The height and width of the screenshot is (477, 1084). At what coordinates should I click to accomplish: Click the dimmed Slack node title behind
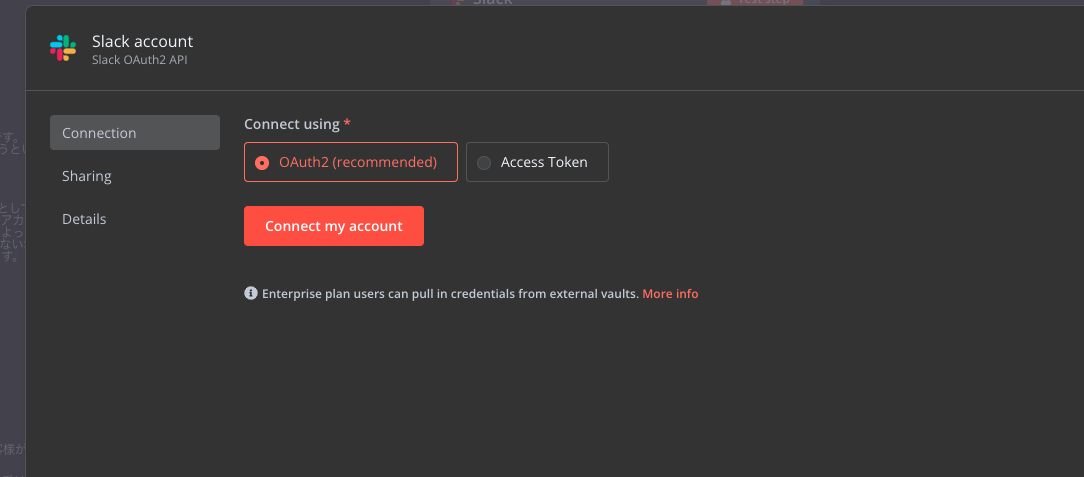tap(492, 2)
